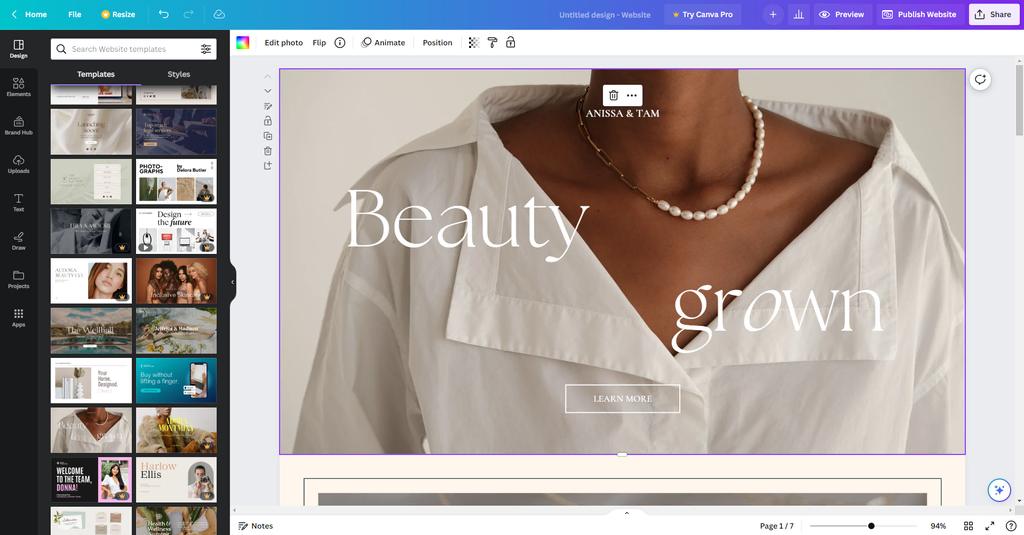The image size is (1024, 535).
Task: Add a new page from side controls
Action: (268, 166)
